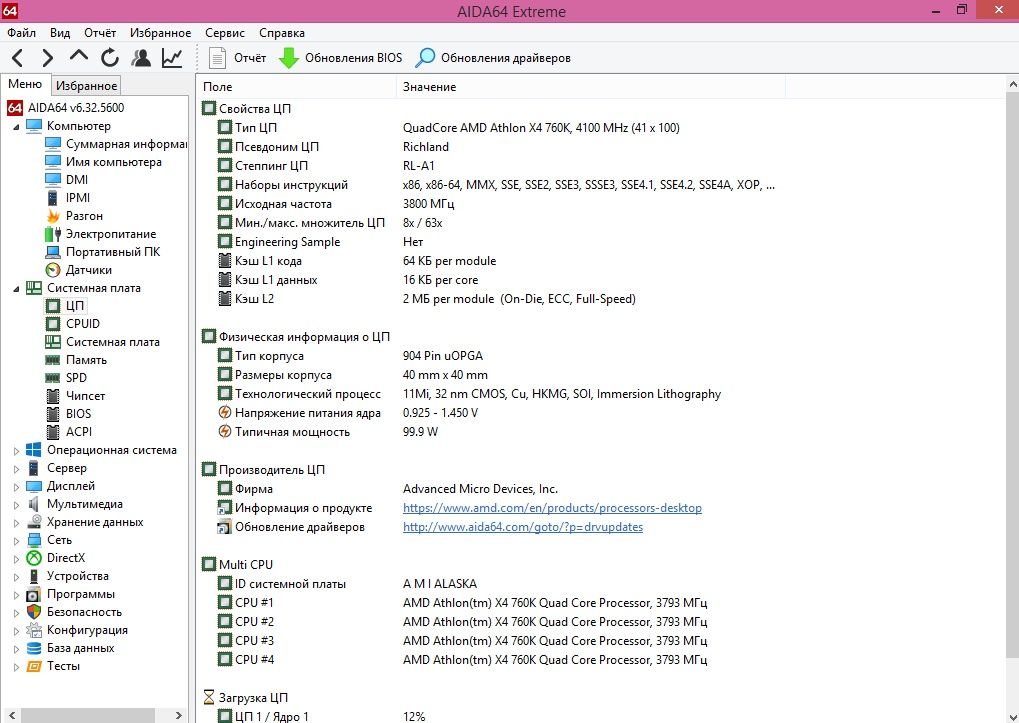
Task: Click the Чипсет icon
Action: [x=53, y=396]
